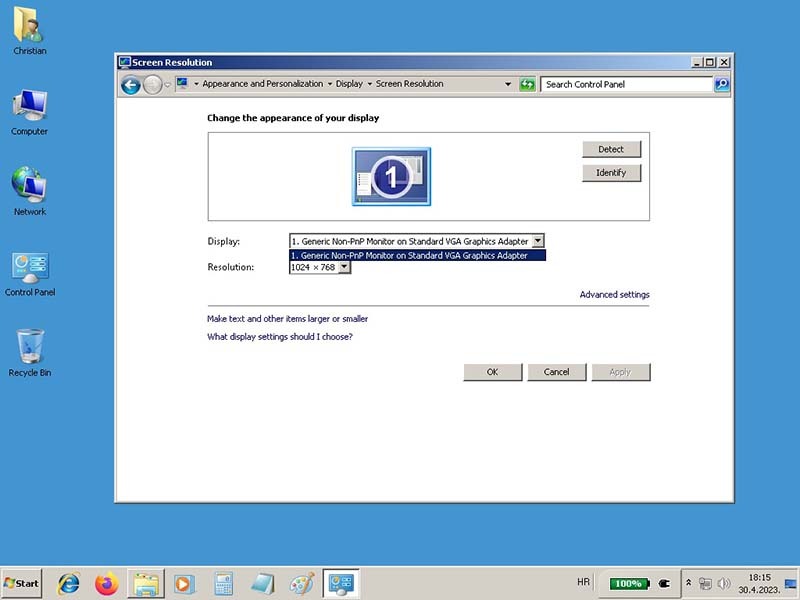The image size is (800, 600).
Task: Click in Search Control Panel field
Action: point(625,85)
